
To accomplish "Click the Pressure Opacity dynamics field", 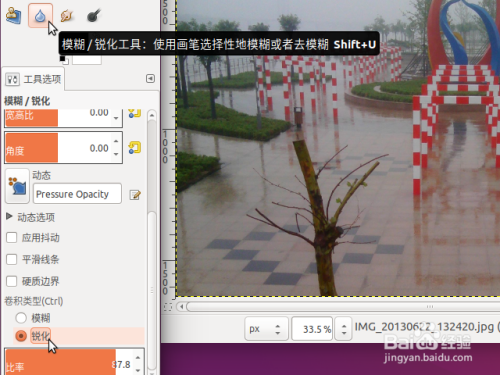I will click(x=77, y=194).
